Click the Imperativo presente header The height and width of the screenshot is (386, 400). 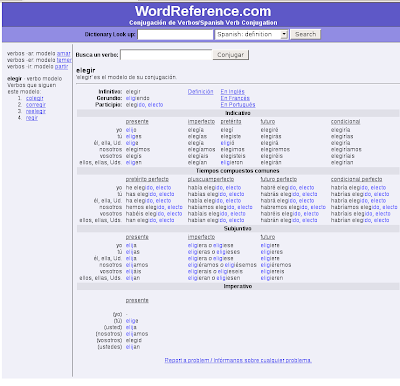click(137, 300)
